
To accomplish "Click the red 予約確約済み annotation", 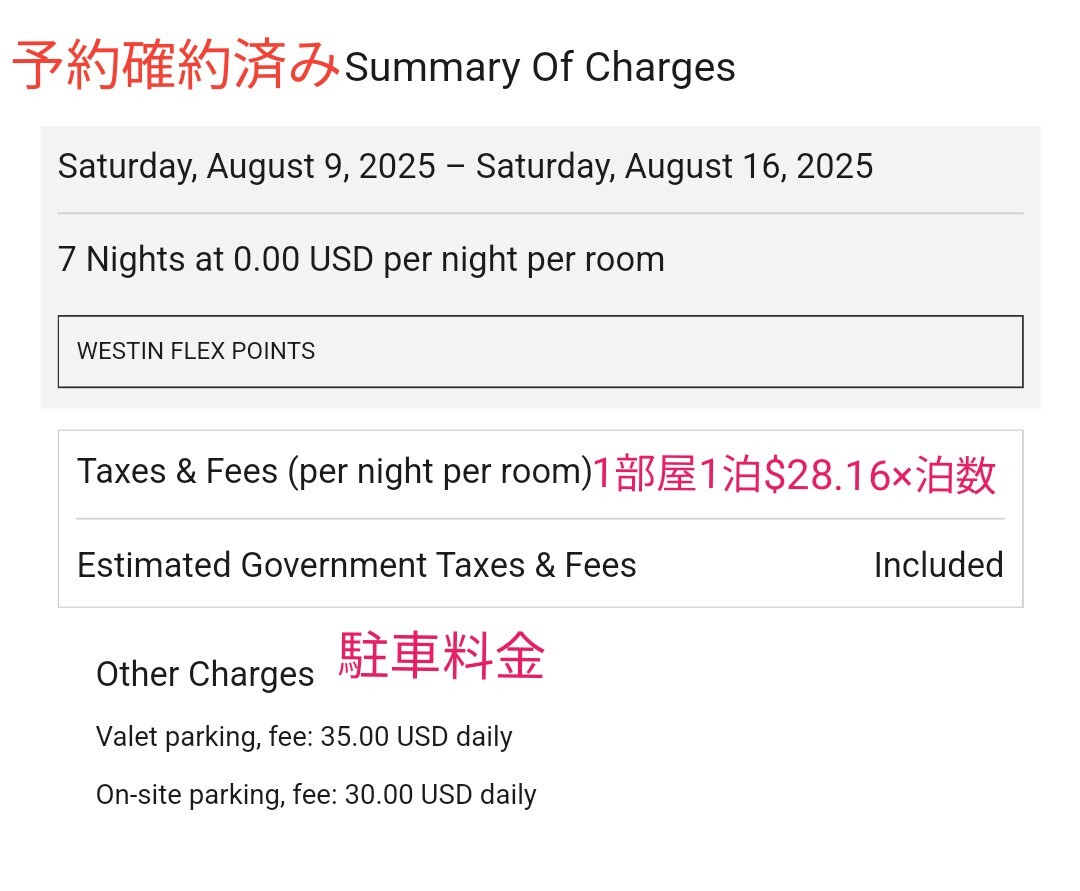I will pyautogui.click(x=176, y=65).
